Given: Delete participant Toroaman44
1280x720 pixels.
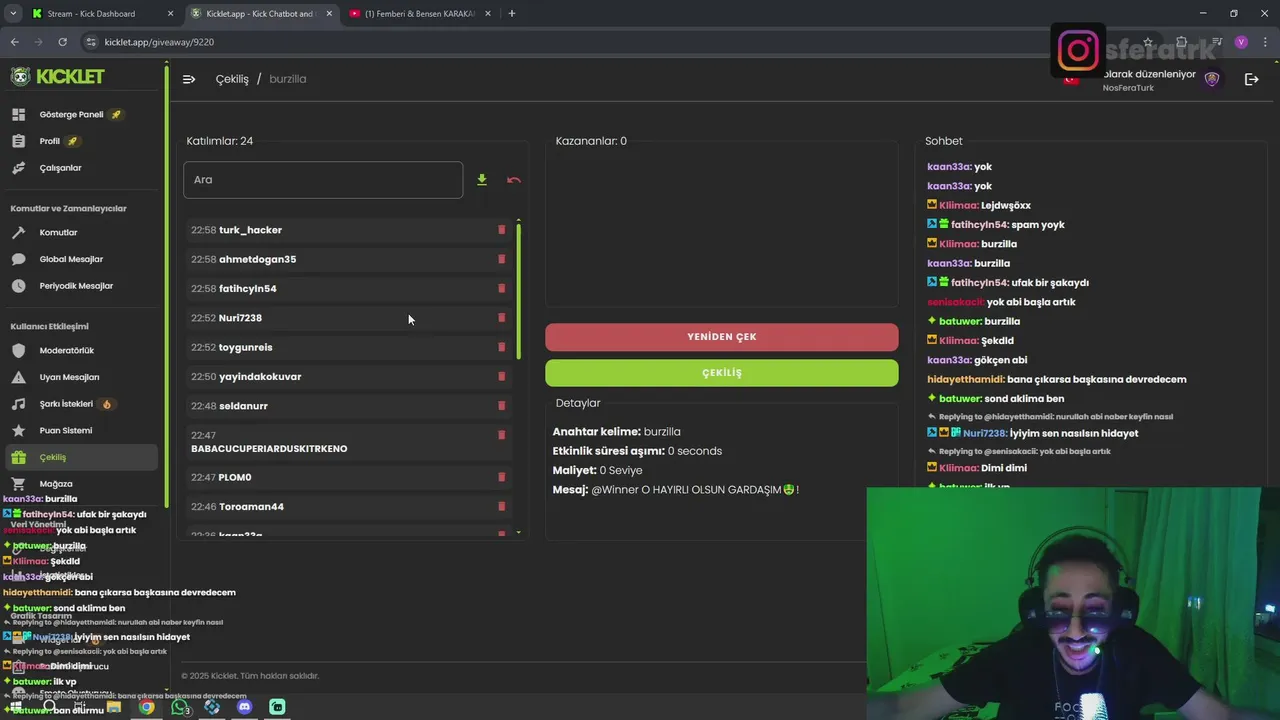Looking at the screenshot, I should click(x=502, y=507).
